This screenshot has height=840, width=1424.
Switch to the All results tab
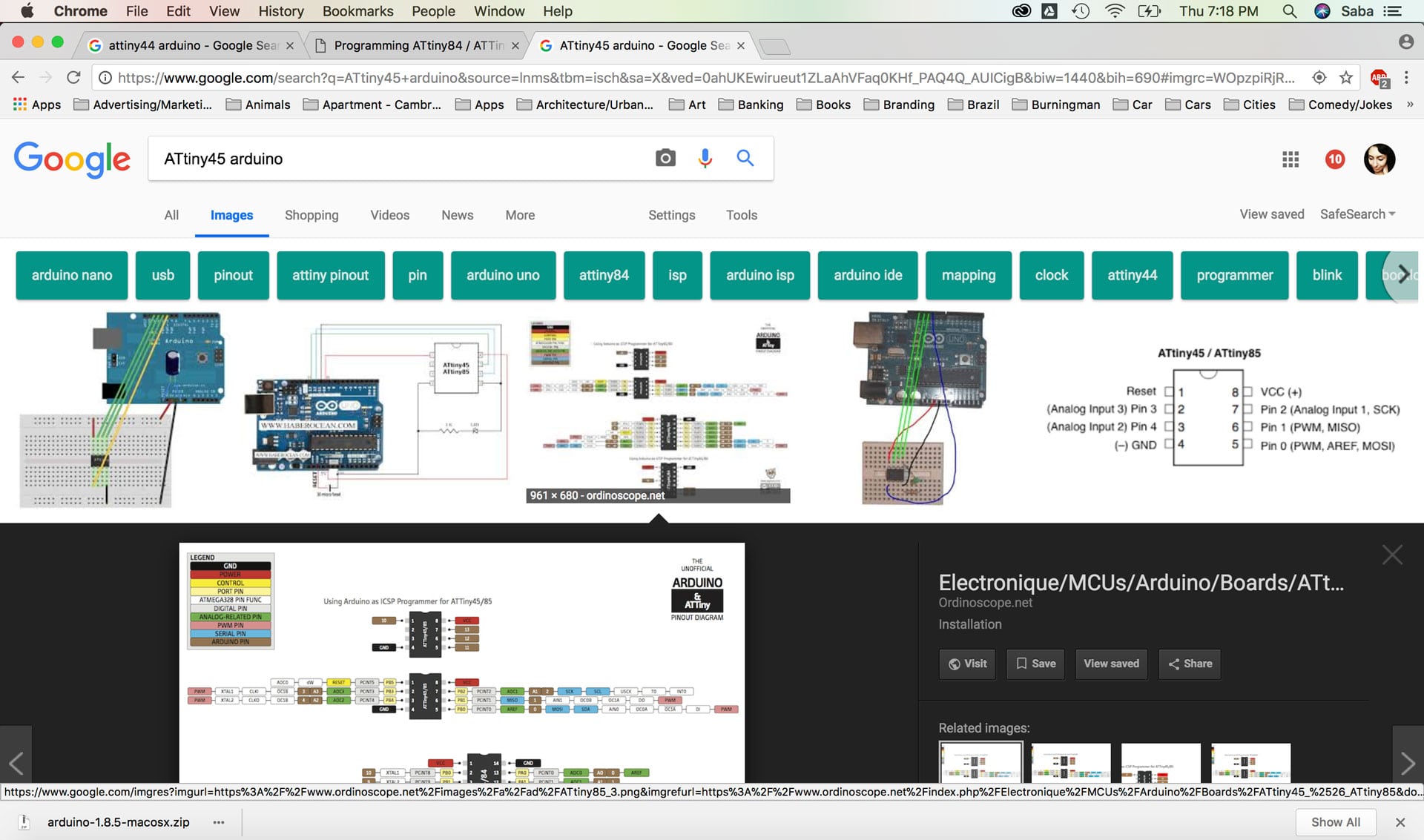(x=171, y=215)
